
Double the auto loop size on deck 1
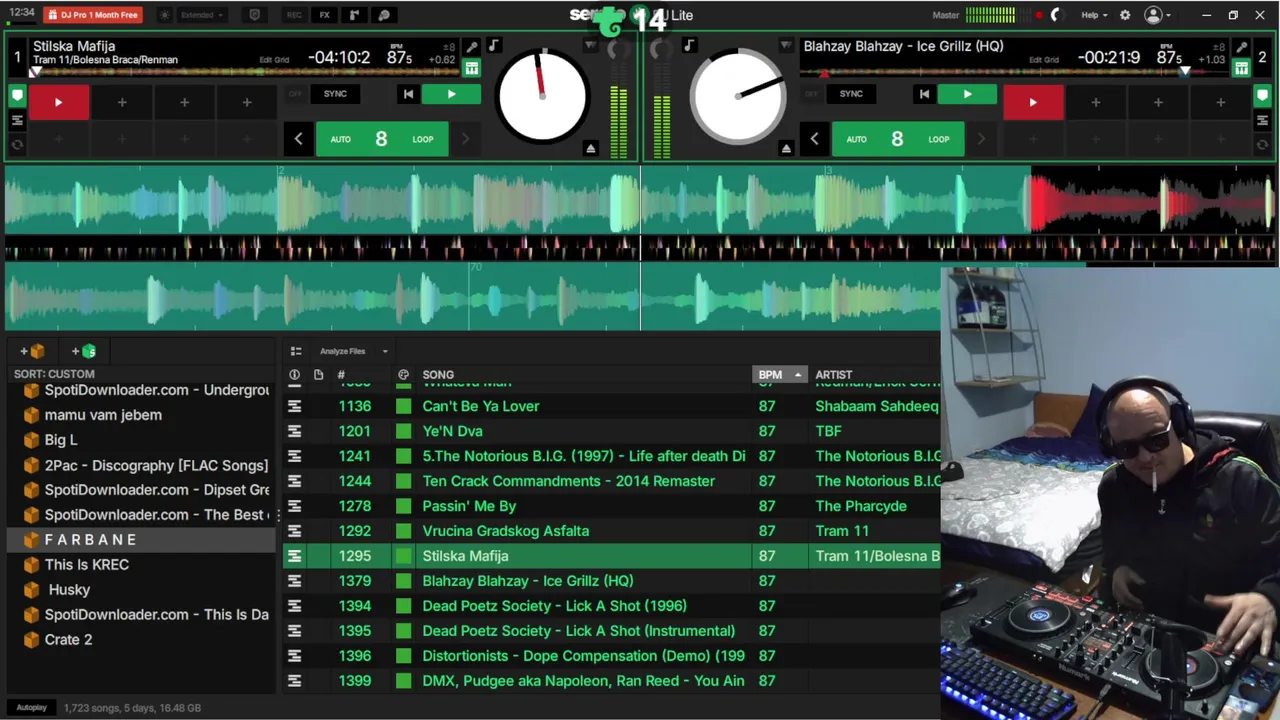(x=465, y=139)
